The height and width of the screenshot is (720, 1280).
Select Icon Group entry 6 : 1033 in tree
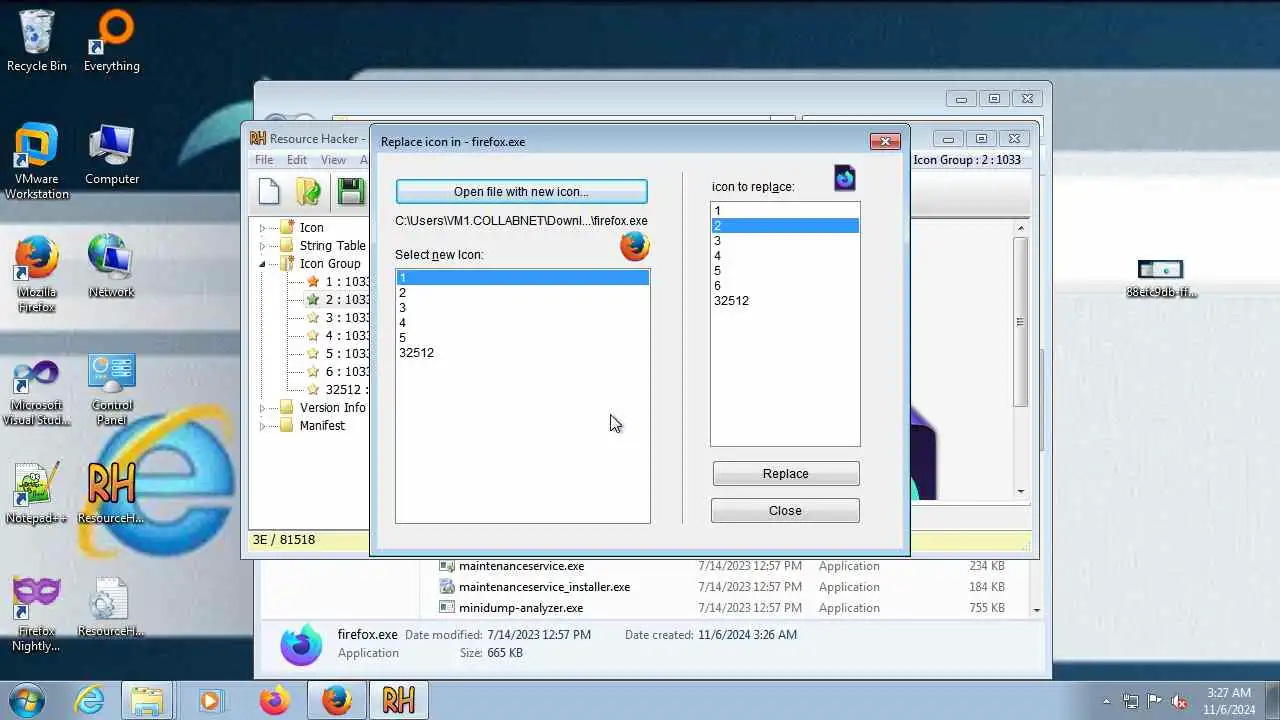coord(338,372)
